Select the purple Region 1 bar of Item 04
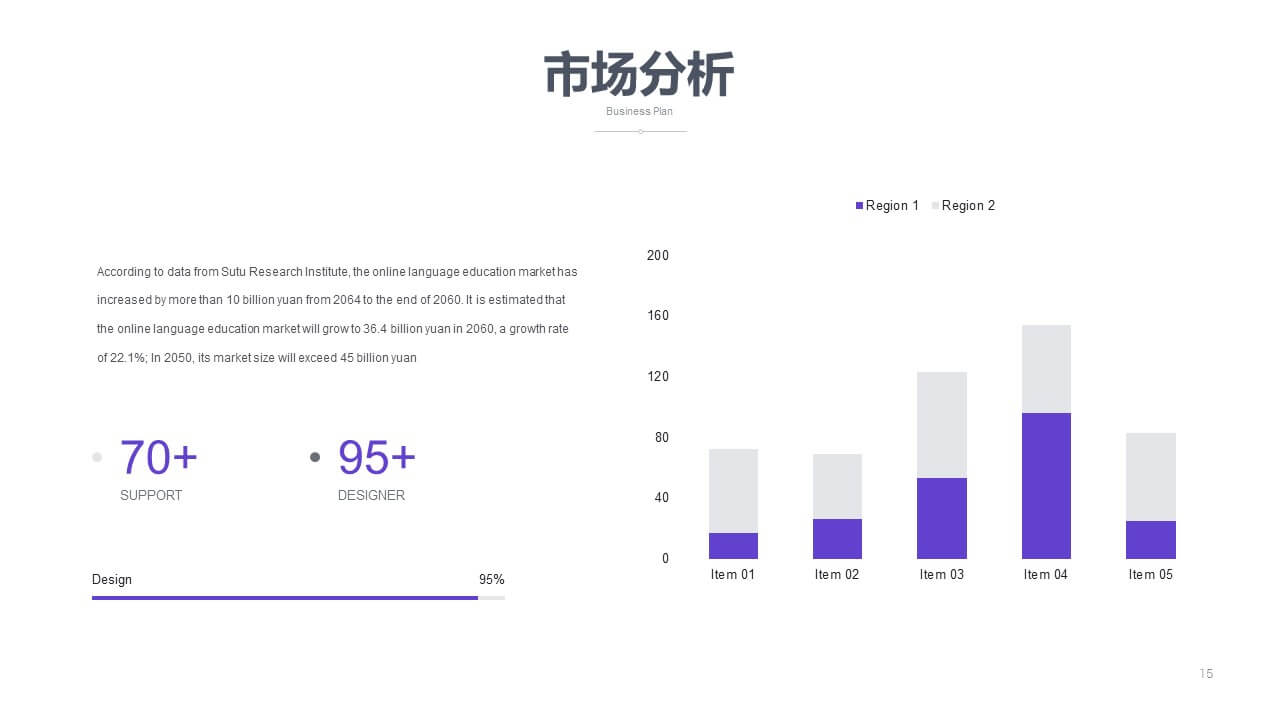 coord(1046,486)
